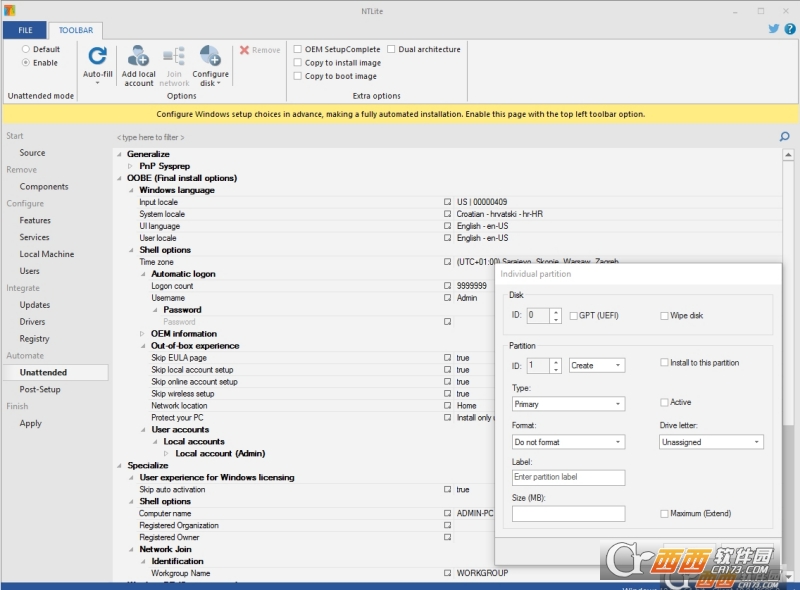The image size is (800, 590).
Task: Click the list scrollbar up arrow
Action: (x=788, y=155)
